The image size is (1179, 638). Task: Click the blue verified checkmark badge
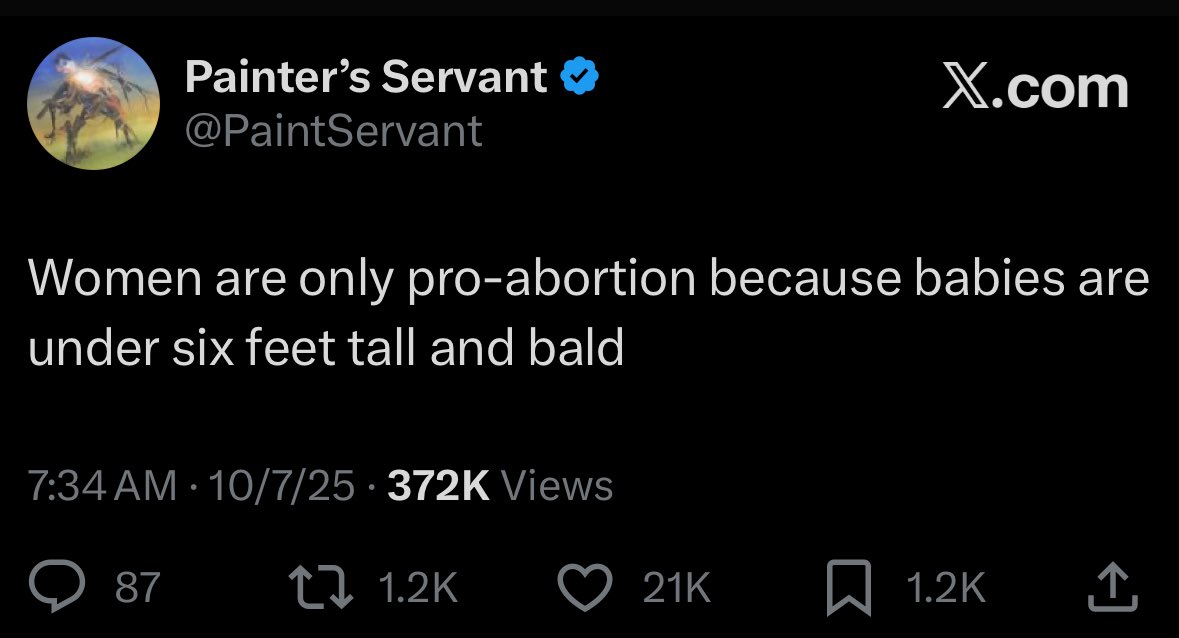click(580, 78)
